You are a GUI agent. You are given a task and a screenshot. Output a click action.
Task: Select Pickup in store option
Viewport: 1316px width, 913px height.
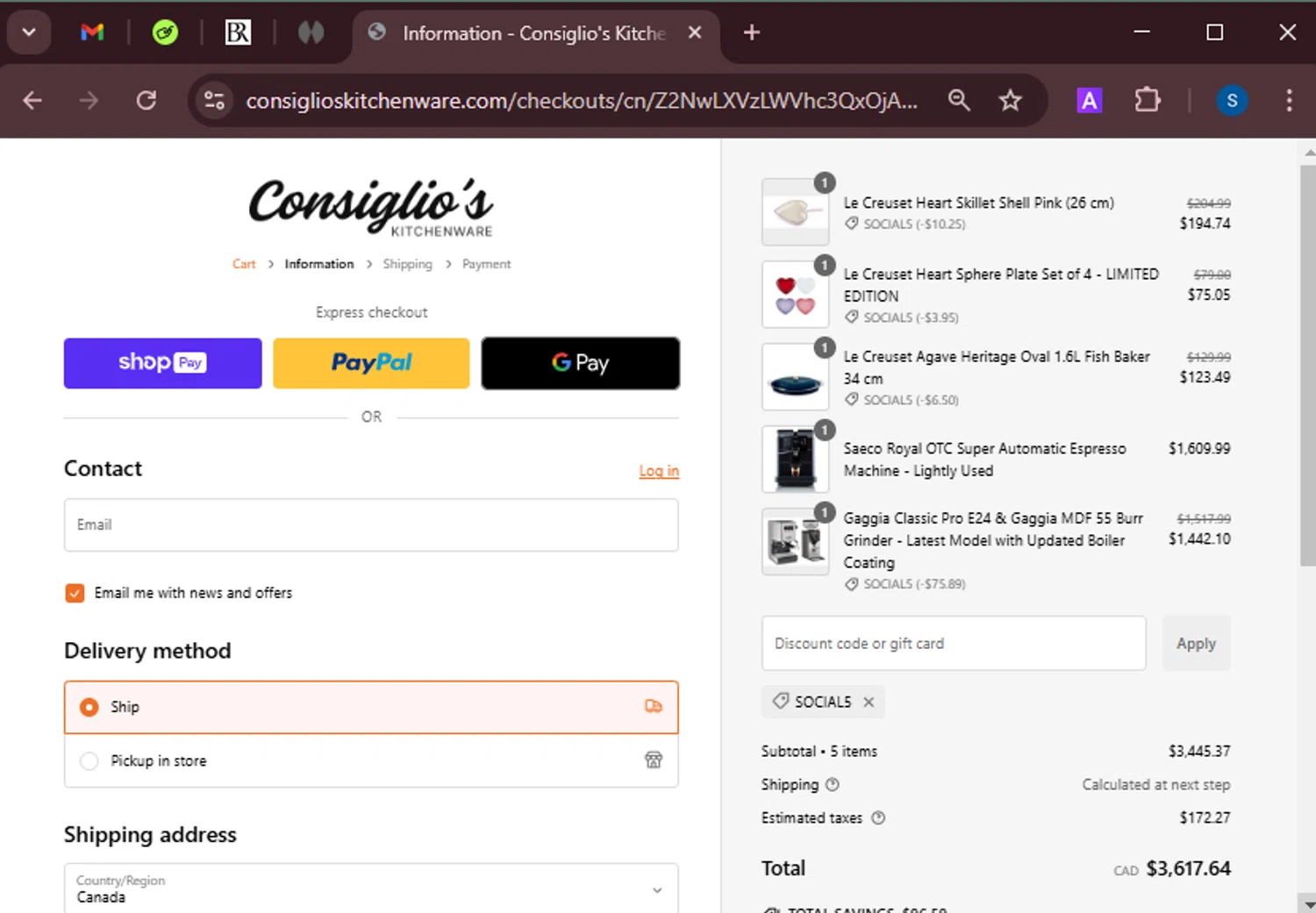(371, 760)
